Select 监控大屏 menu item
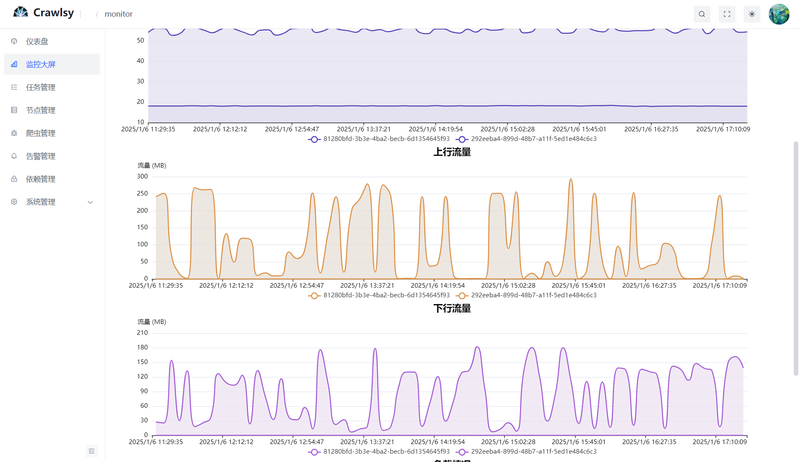The width and height of the screenshot is (800, 462). pyautogui.click(x=52, y=64)
